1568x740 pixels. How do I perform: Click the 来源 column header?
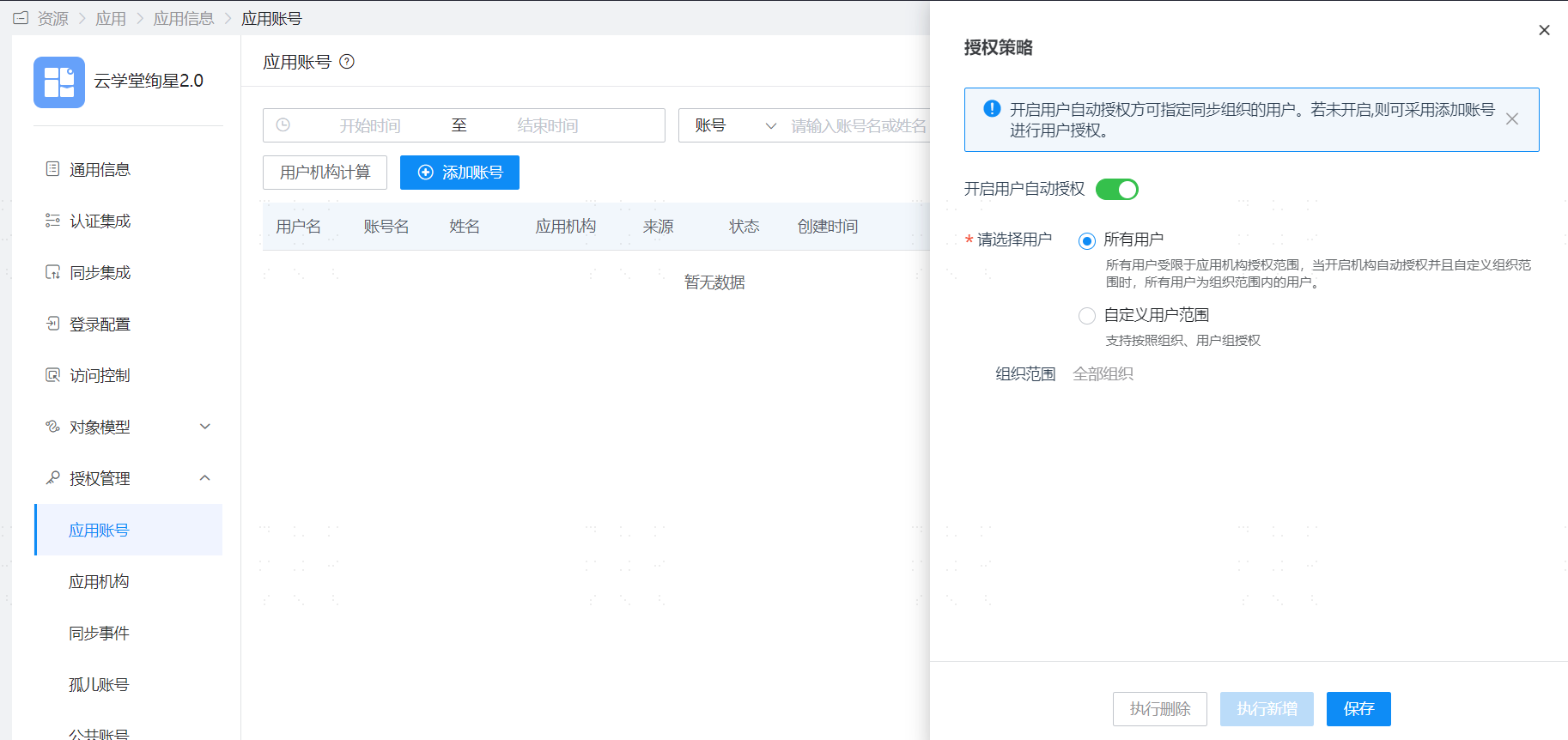tap(659, 227)
